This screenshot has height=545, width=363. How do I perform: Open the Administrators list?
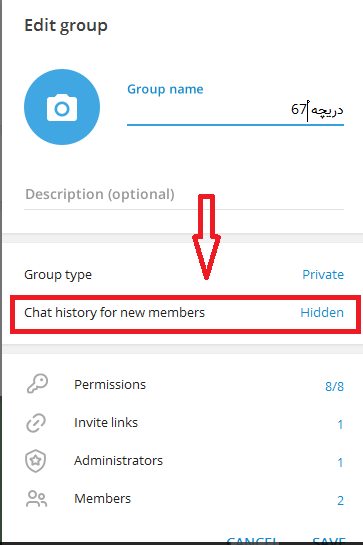(183, 461)
